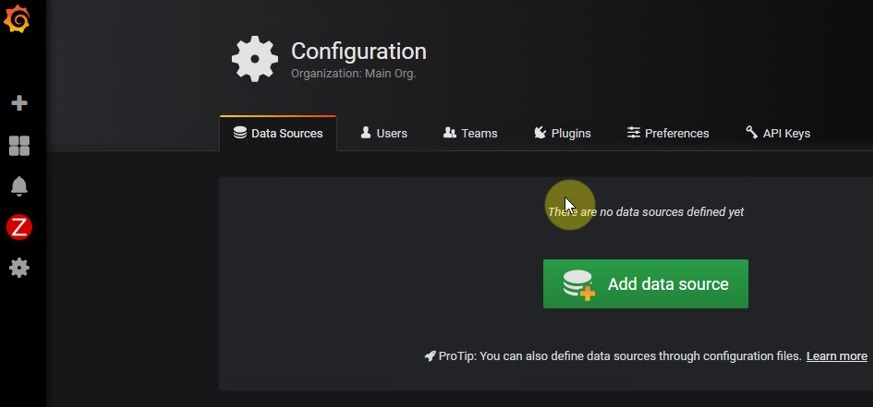
Task: Switch to the Data Sources tab
Action: pos(278,133)
